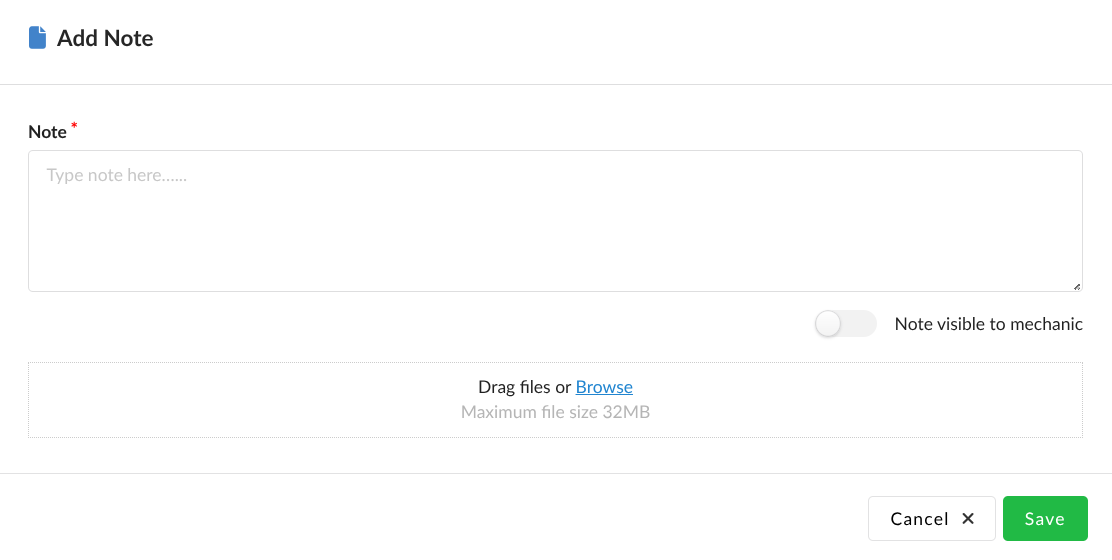Click the "Maximum file size 32MB" hint
This screenshot has width=1112, height=560.
click(555, 411)
